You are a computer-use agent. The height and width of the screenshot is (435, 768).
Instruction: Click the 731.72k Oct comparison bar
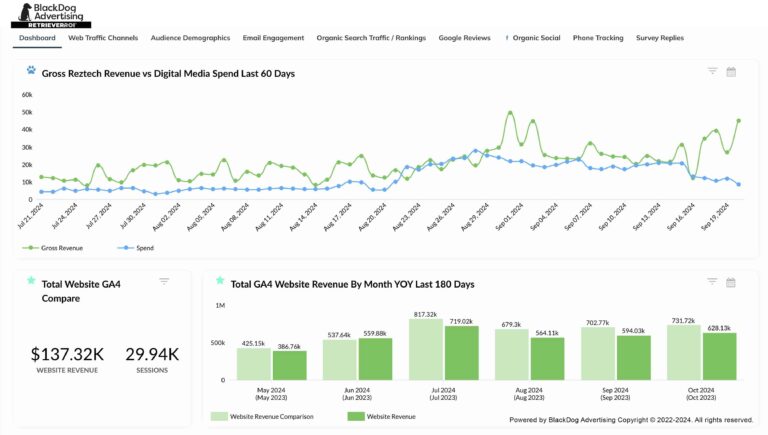[684, 353]
